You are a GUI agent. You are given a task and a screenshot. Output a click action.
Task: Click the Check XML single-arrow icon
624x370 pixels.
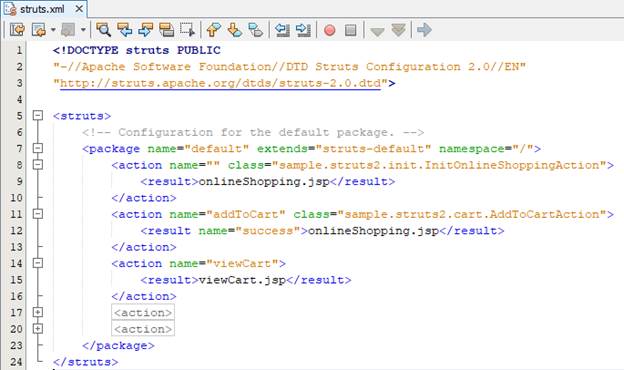coord(377,31)
